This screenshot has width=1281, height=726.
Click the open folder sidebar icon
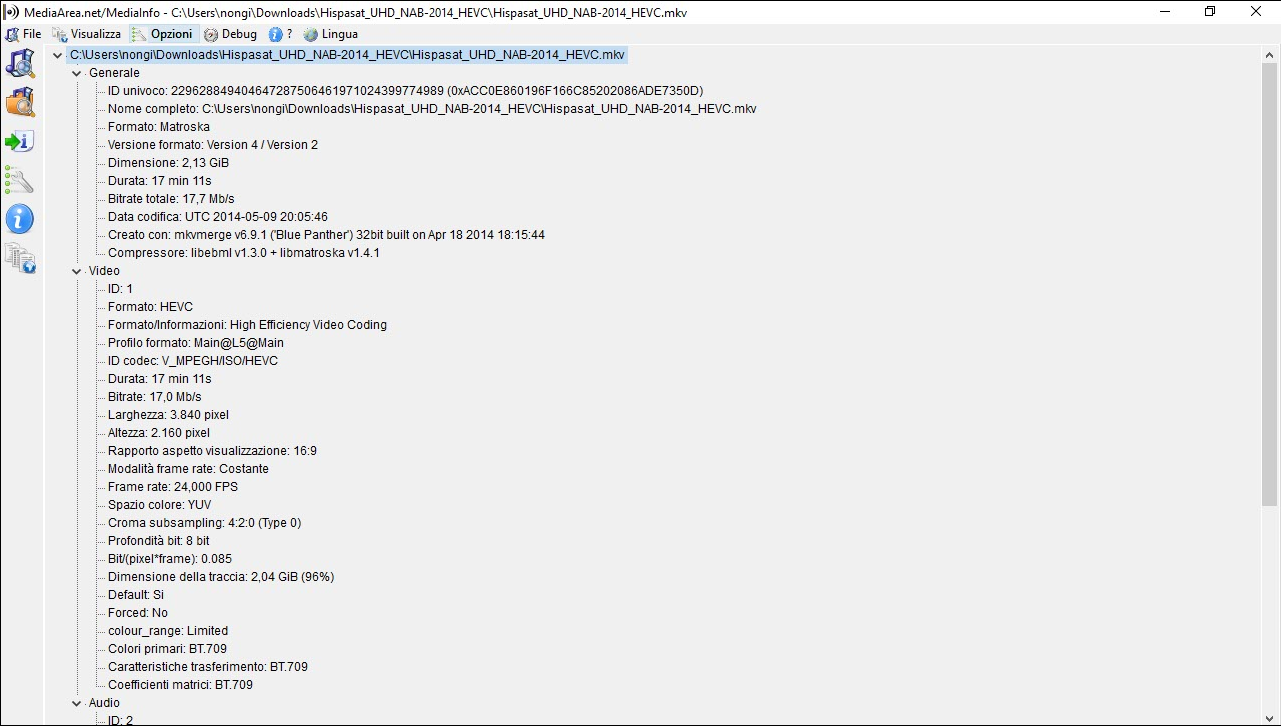point(20,102)
